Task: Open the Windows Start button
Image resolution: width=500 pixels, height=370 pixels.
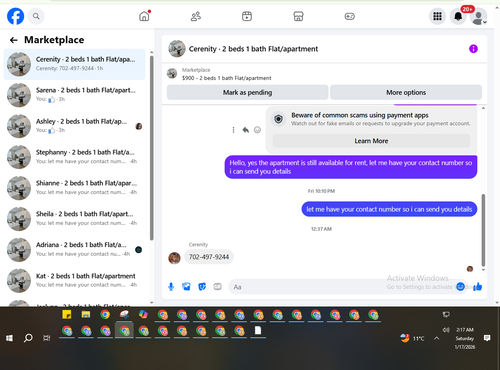Action: [9, 338]
